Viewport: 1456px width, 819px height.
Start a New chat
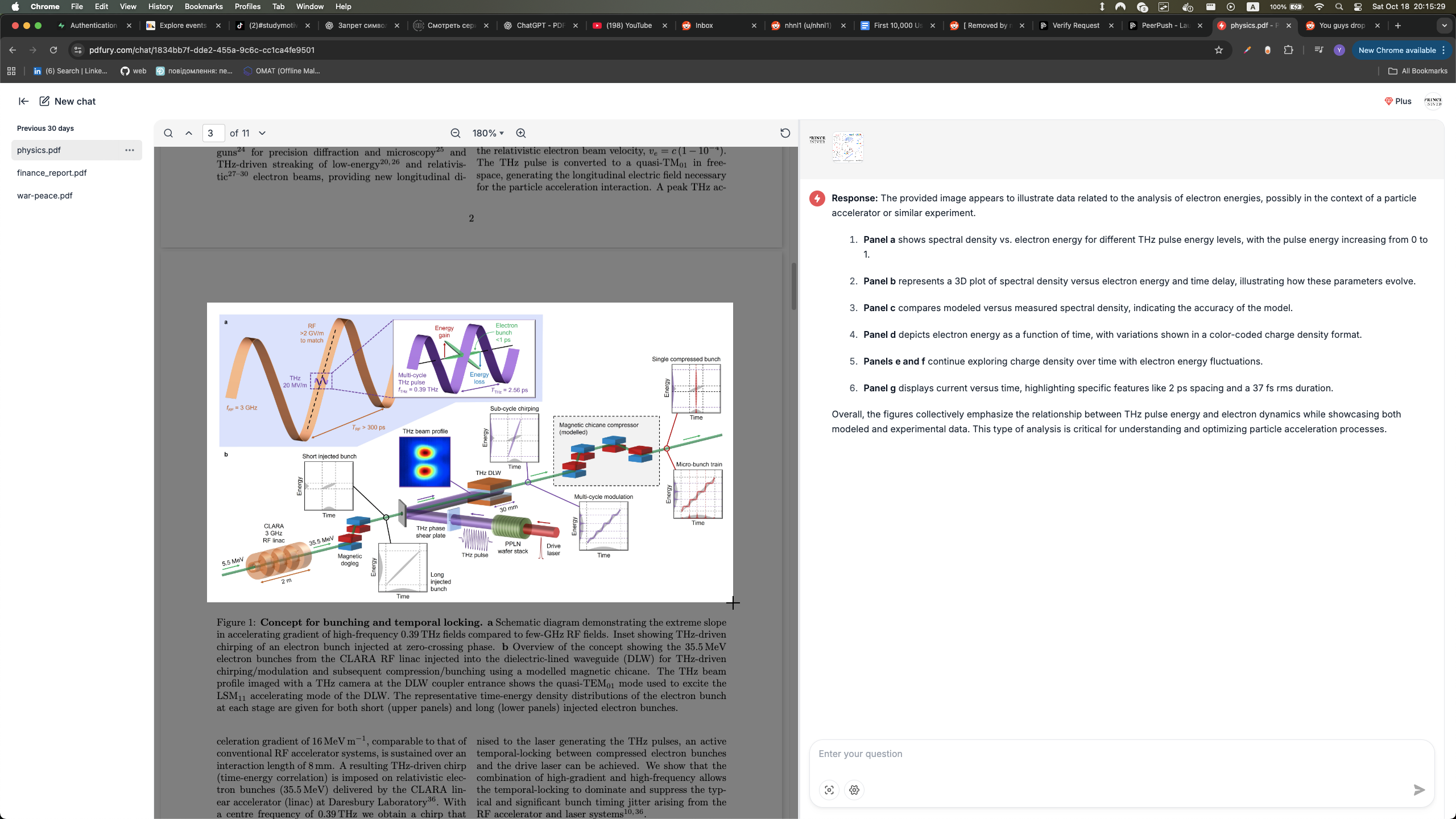(67, 101)
